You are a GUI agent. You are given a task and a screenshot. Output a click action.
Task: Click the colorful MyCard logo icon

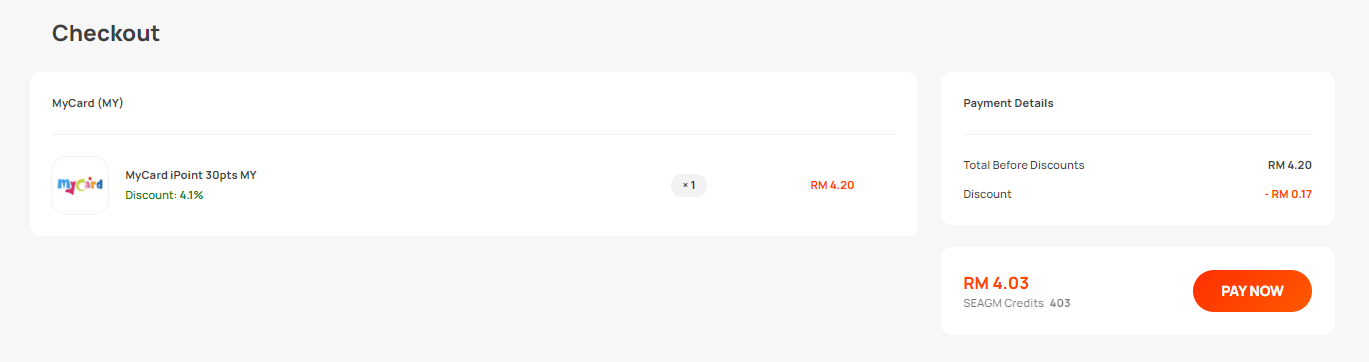click(x=80, y=185)
